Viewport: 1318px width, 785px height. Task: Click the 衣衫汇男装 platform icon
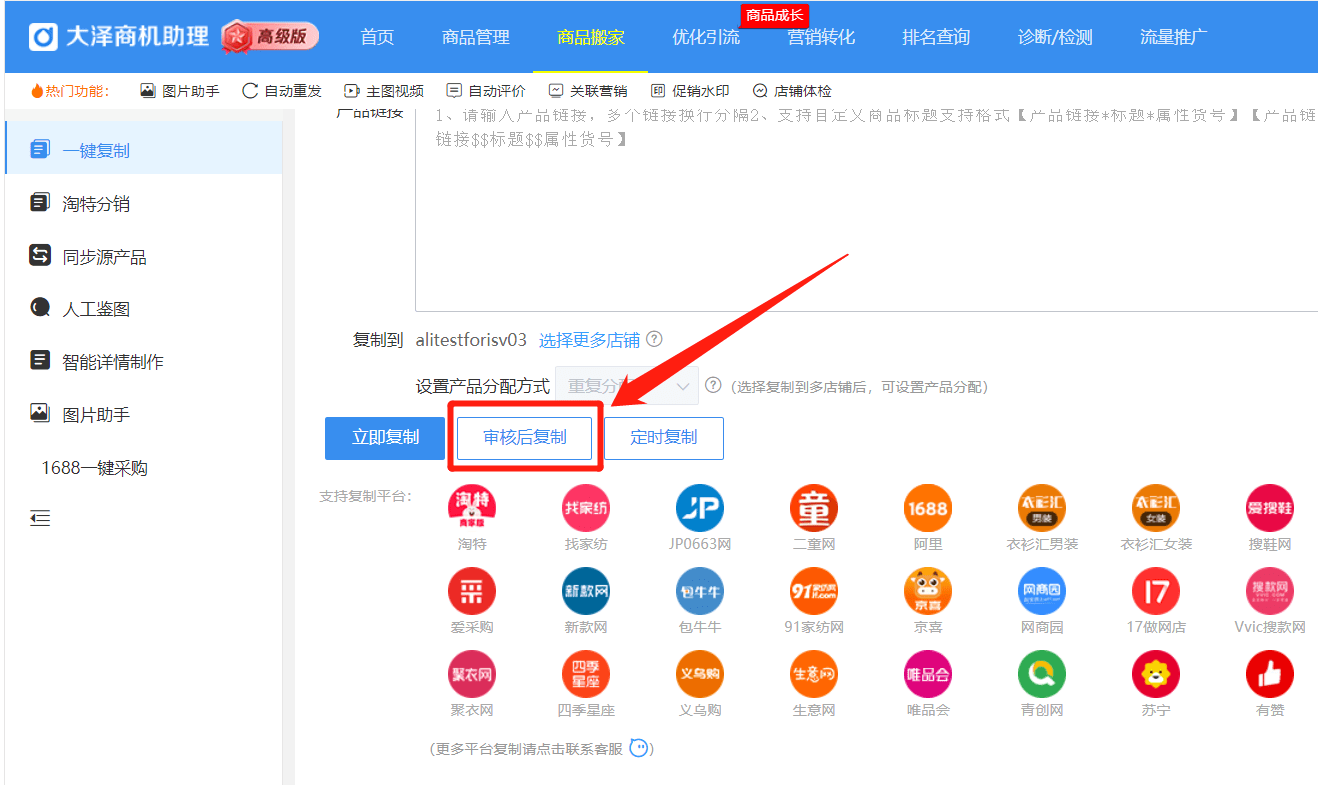(1042, 508)
